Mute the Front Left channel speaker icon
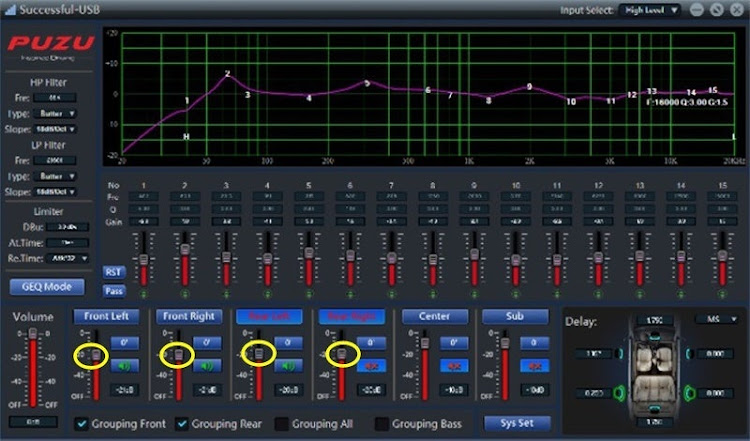750x441 pixels. click(124, 366)
